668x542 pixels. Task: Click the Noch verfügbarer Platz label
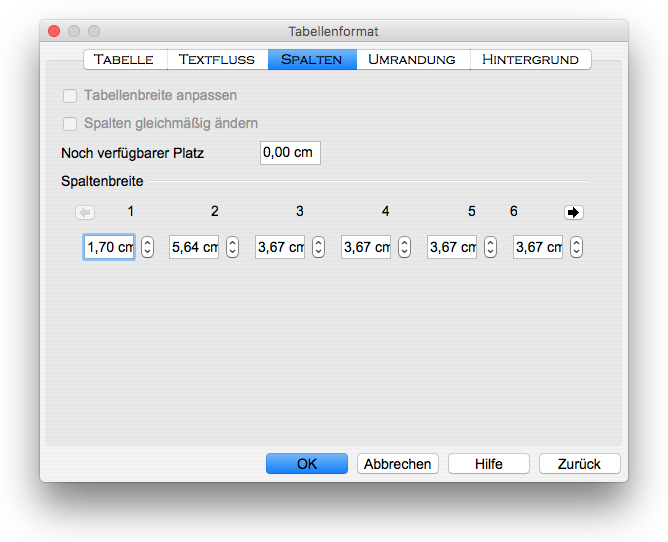point(132,153)
